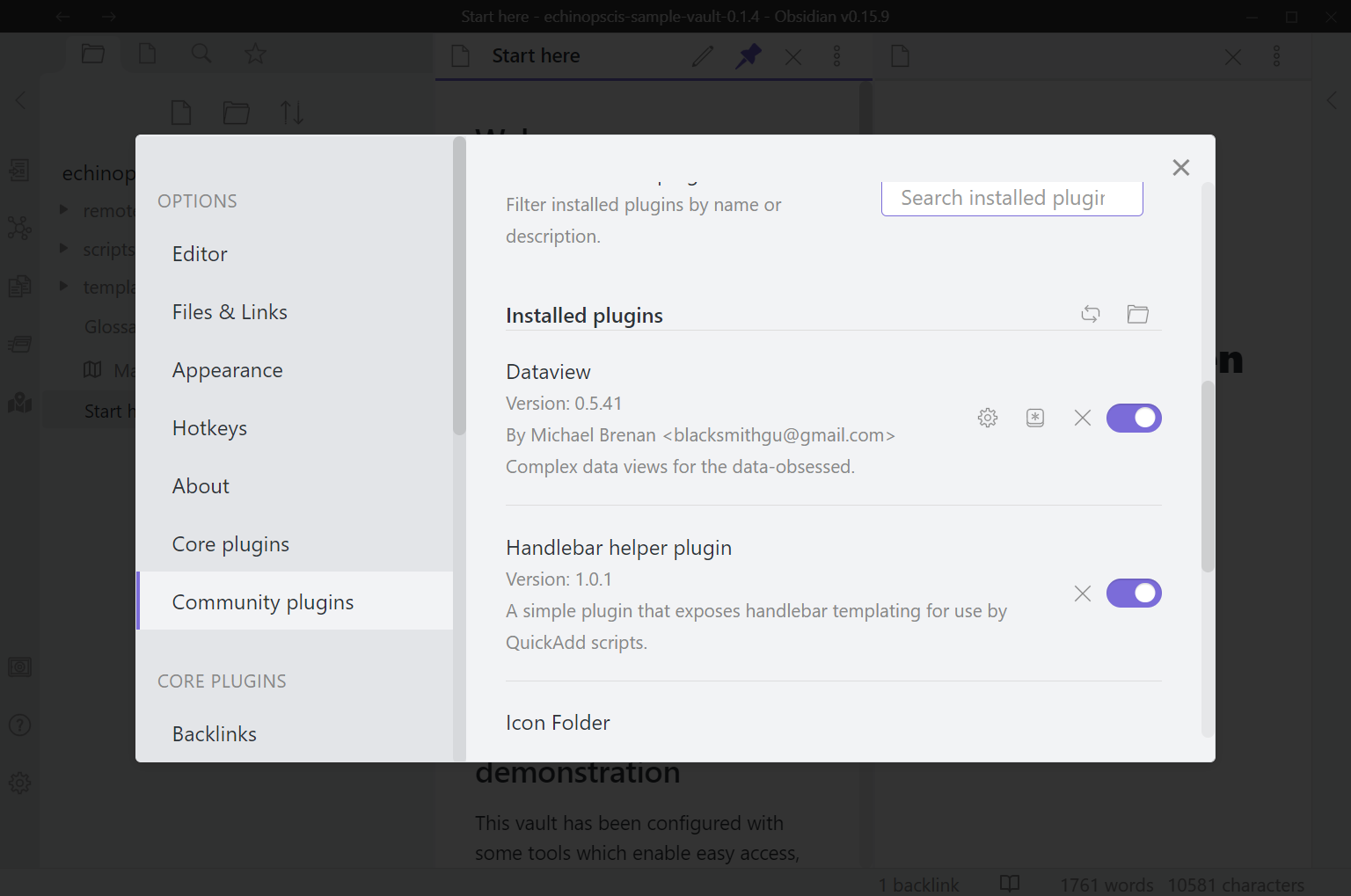Open Files & Links settings
Viewport: 1351px width, 896px height.
click(x=295, y=312)
